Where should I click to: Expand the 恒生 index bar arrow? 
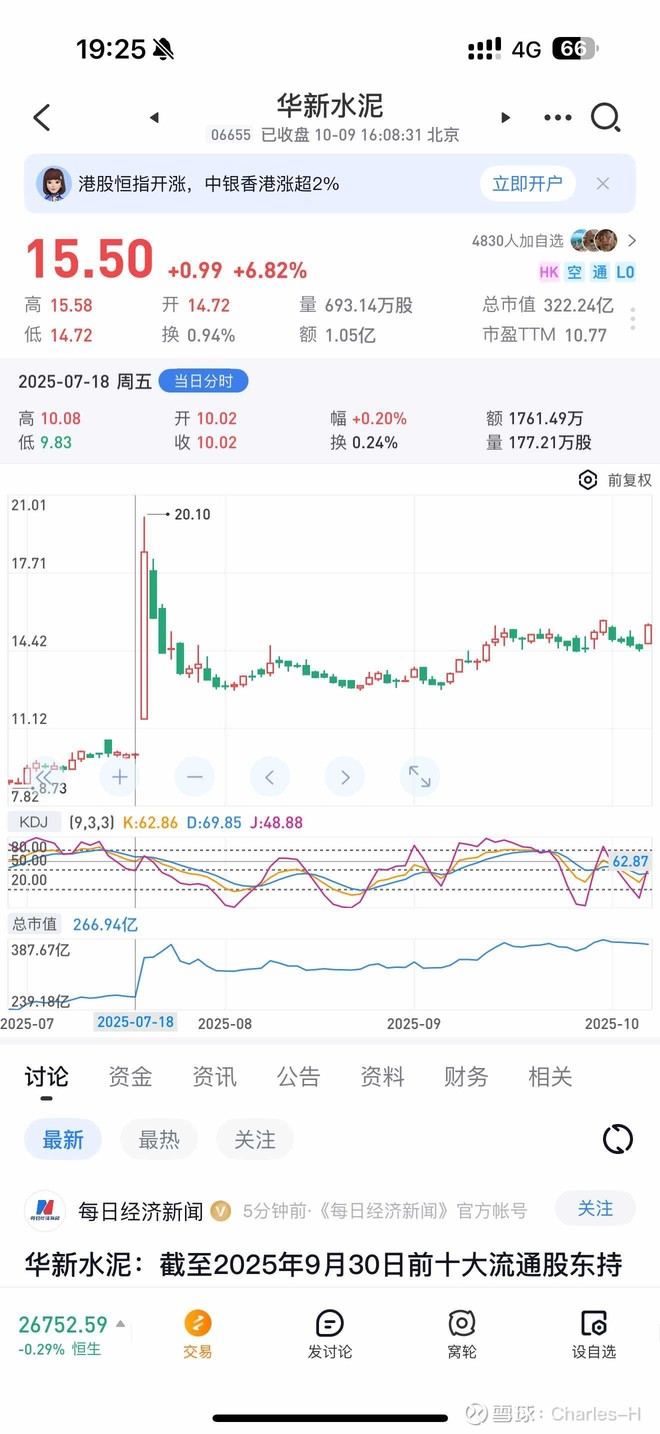coord(121,1323)
